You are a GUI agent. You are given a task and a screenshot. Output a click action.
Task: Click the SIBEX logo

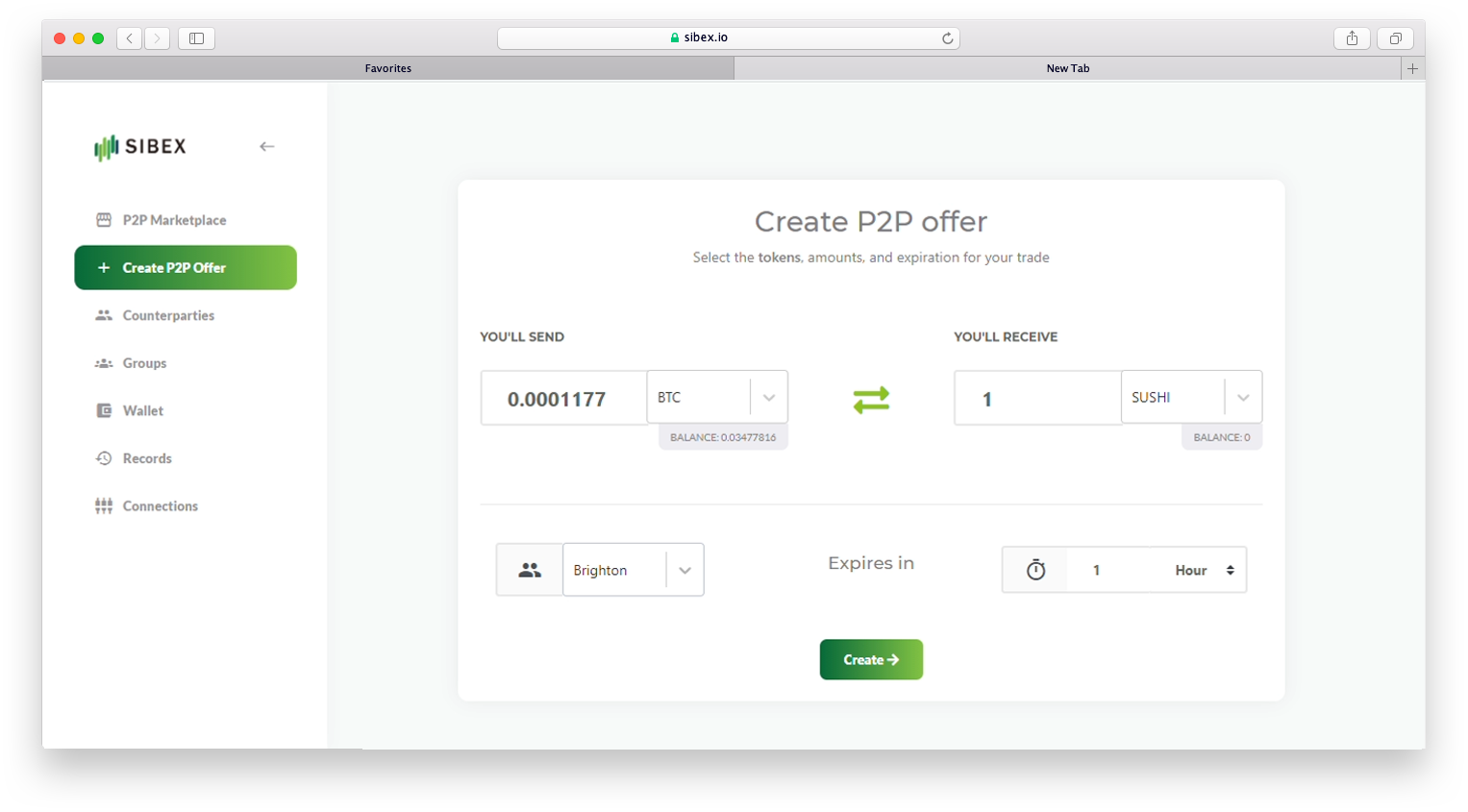click(x=140, y=147)
